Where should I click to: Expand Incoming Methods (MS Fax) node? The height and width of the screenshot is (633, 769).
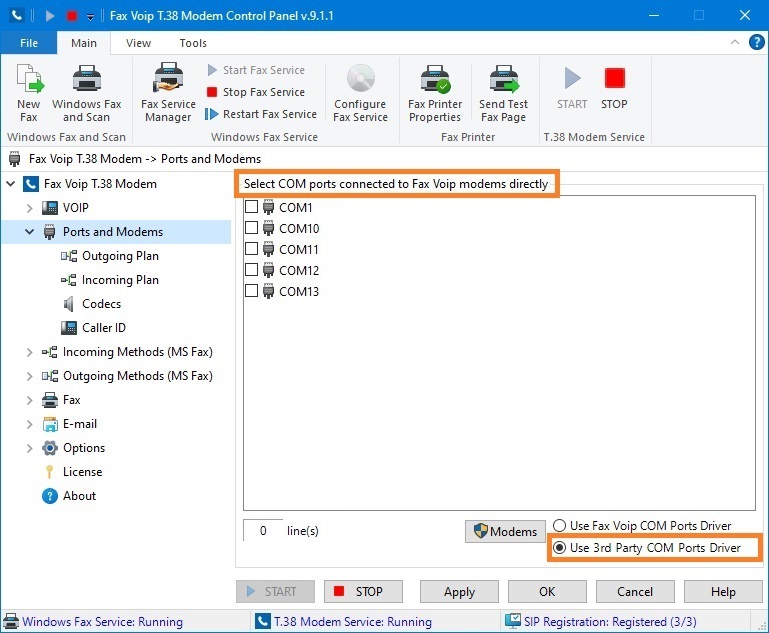(x=29, y=352)
